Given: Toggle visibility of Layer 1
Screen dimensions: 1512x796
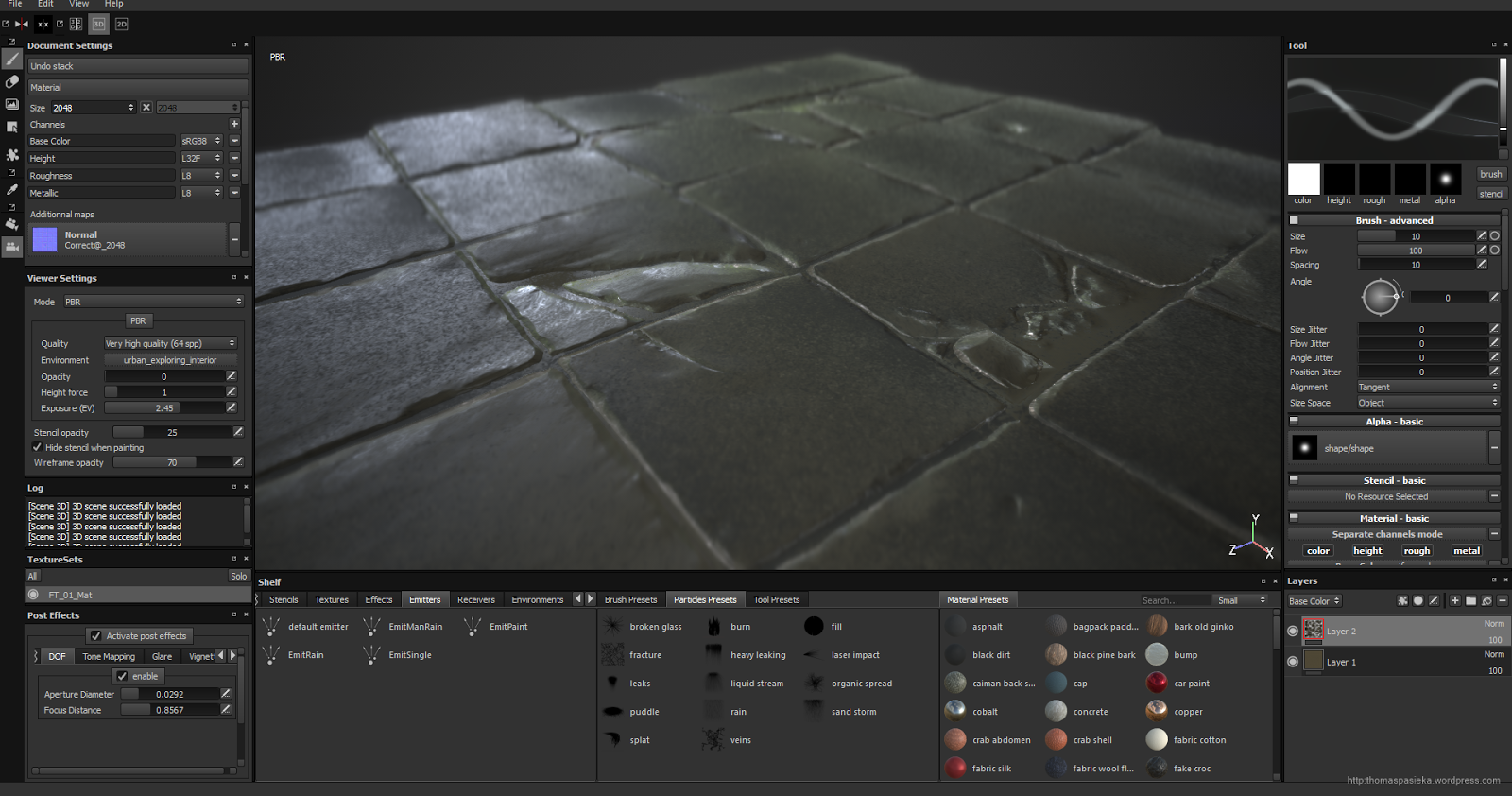Looking at the screenshot, I should coord(1293,662).
